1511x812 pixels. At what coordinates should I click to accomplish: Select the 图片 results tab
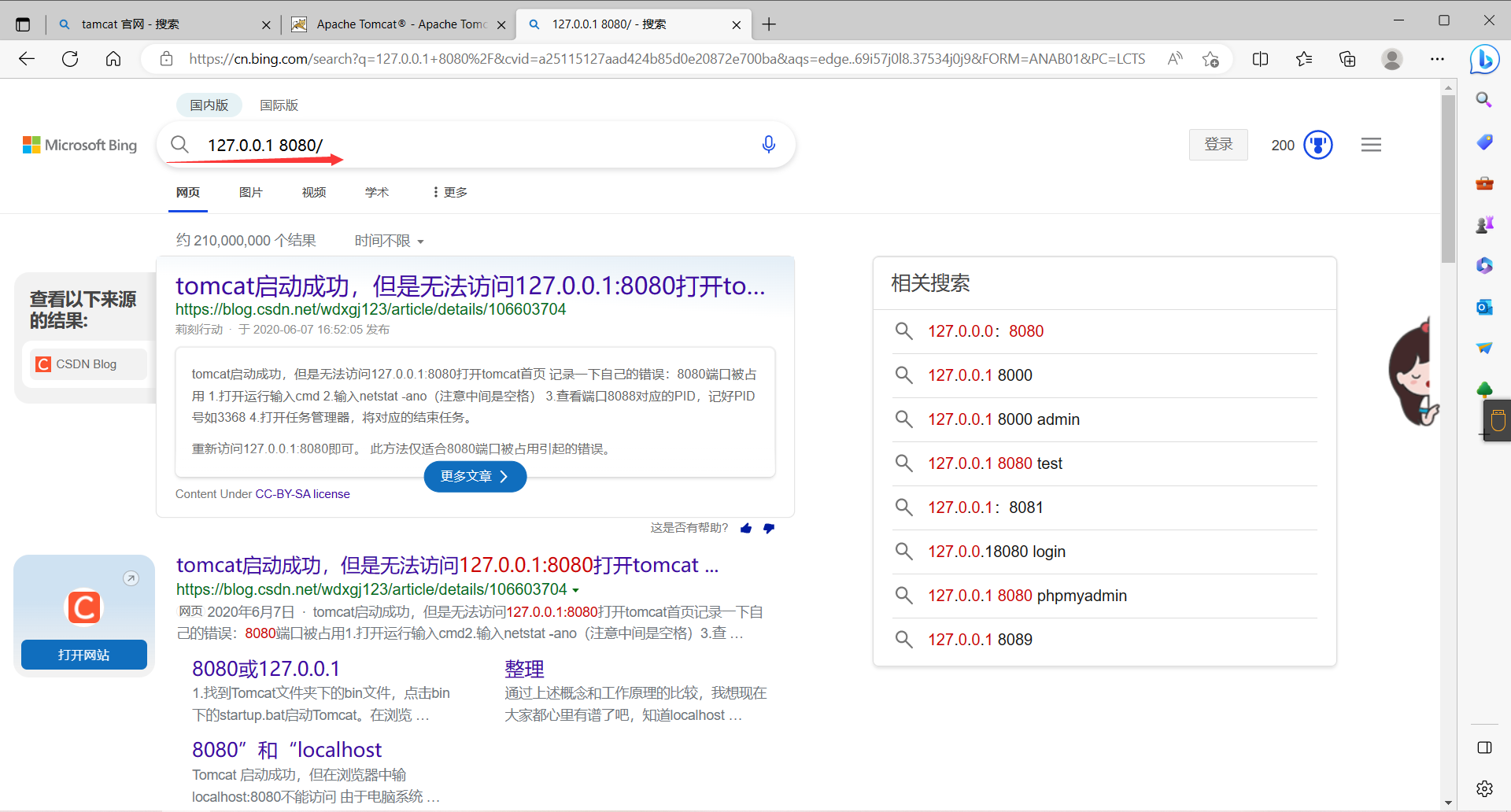click(251, 193)
